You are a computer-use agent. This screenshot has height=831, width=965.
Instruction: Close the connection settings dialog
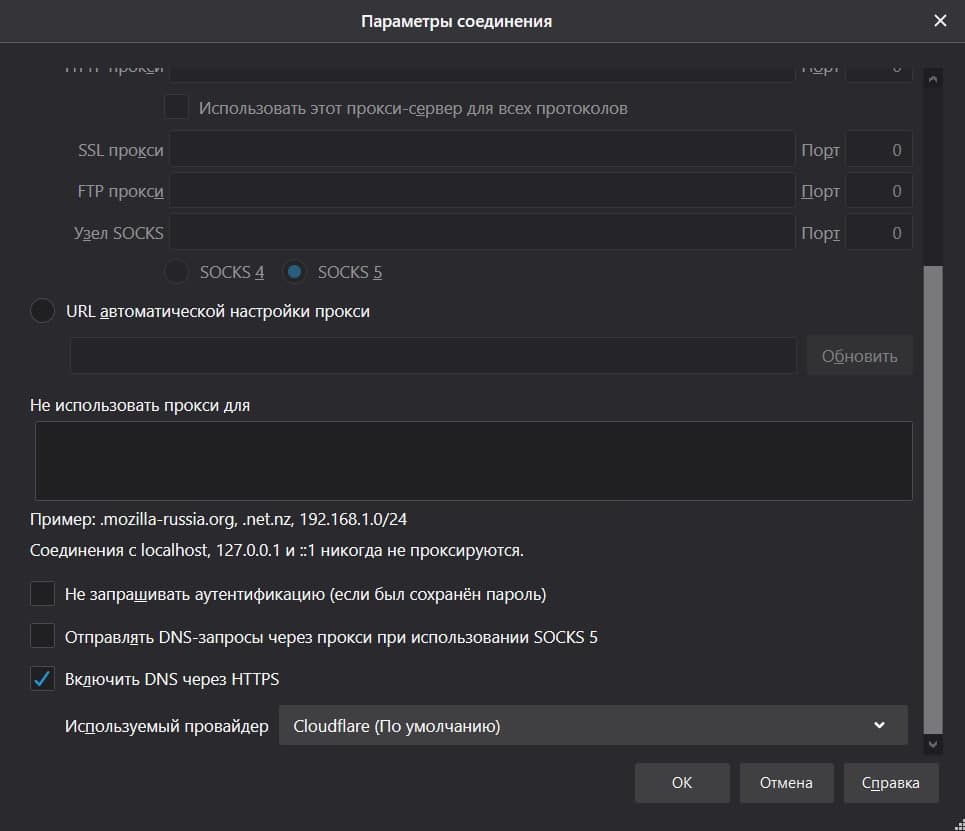click(940, 20)
